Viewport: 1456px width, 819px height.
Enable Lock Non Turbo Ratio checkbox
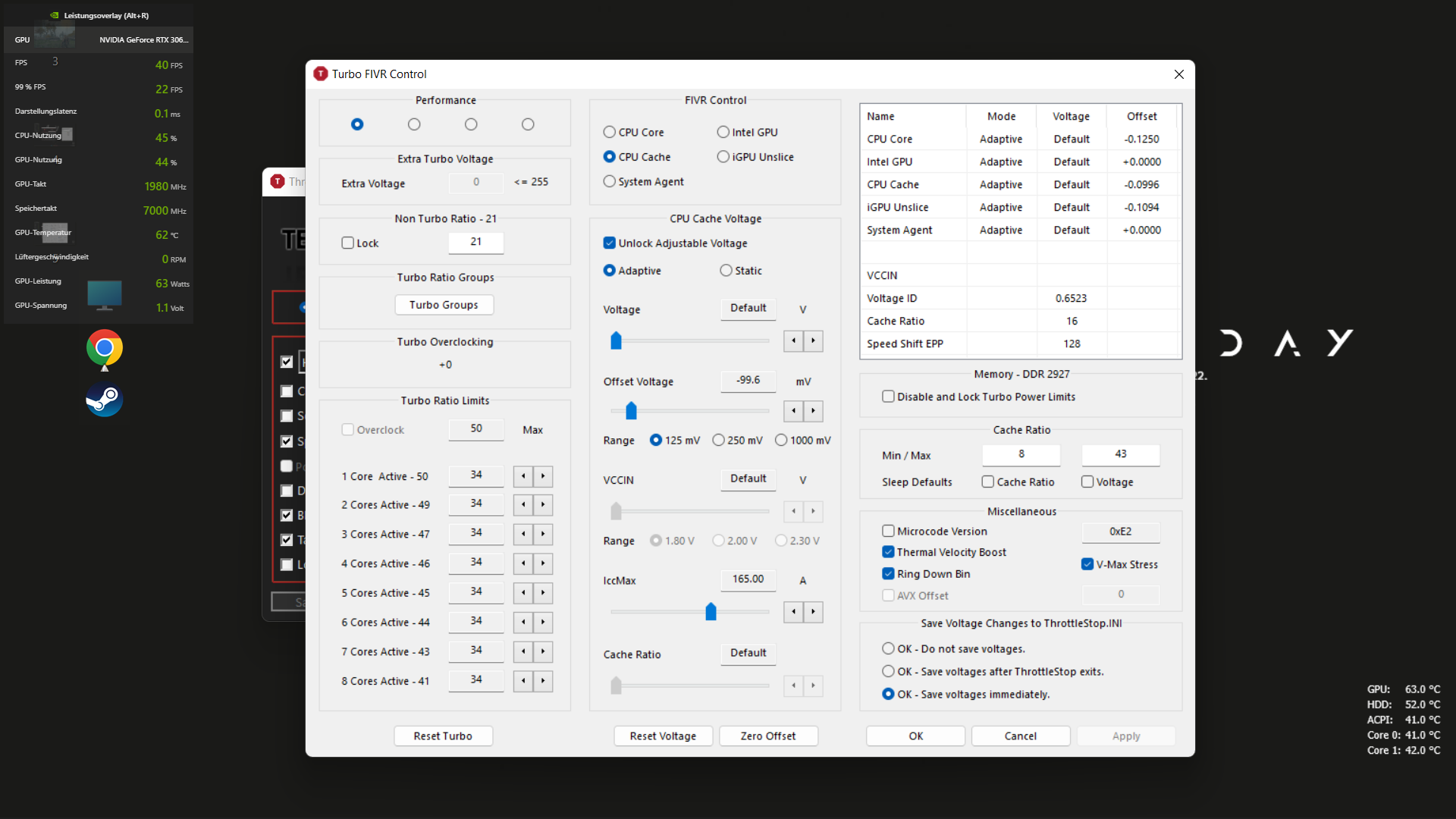pos(348,243)
